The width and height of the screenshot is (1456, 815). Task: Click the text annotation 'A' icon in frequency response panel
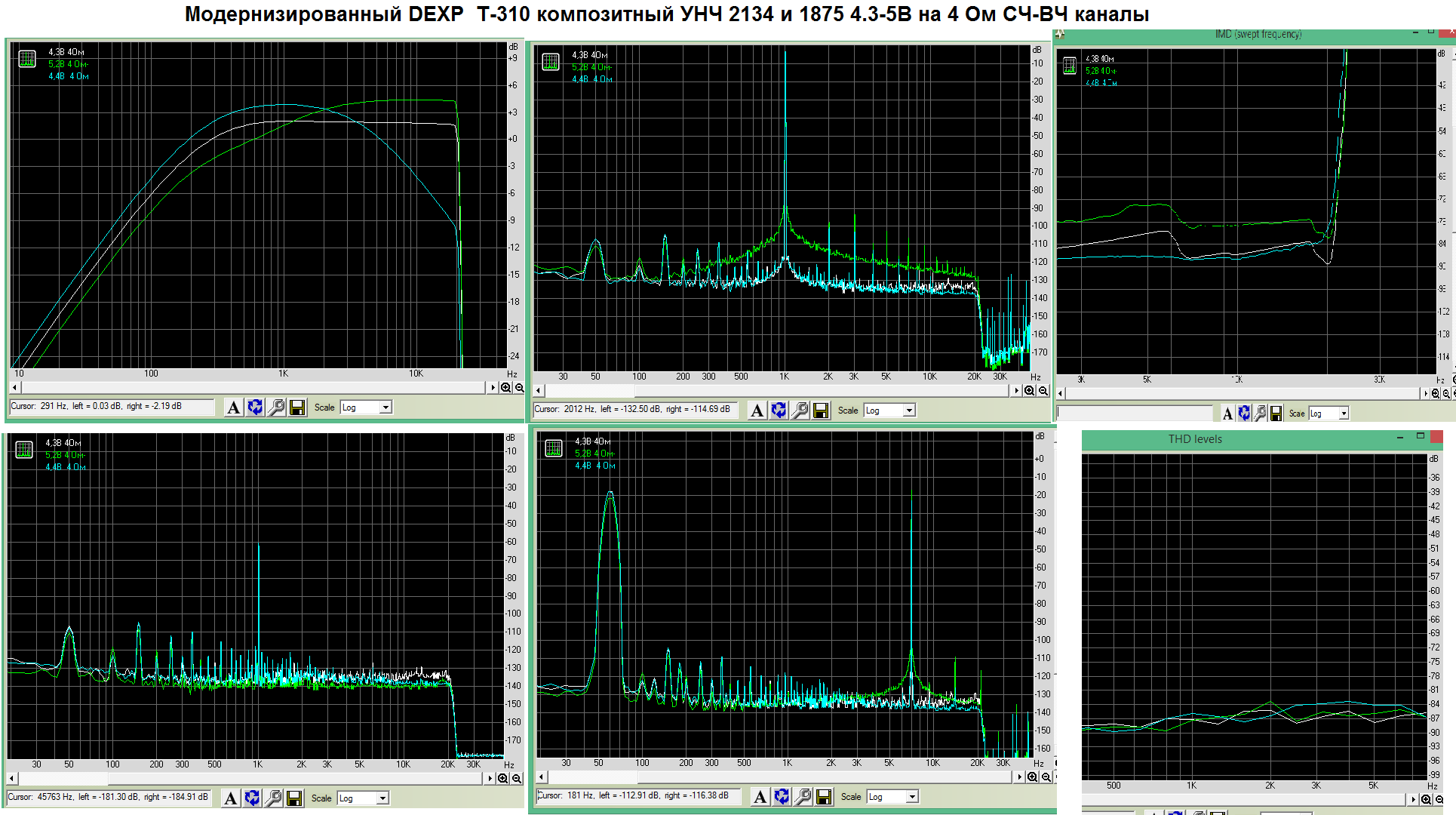[234, 407]
